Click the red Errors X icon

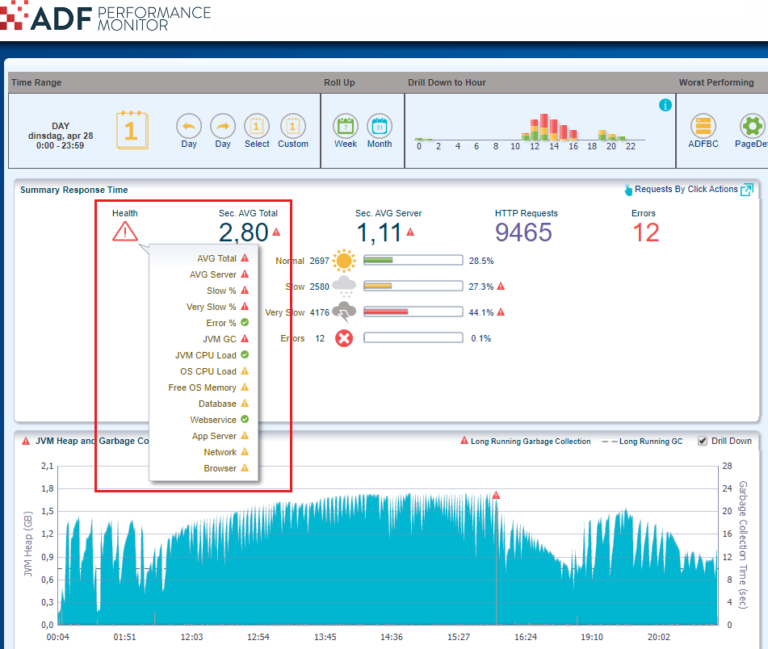[x=344, y=338]
